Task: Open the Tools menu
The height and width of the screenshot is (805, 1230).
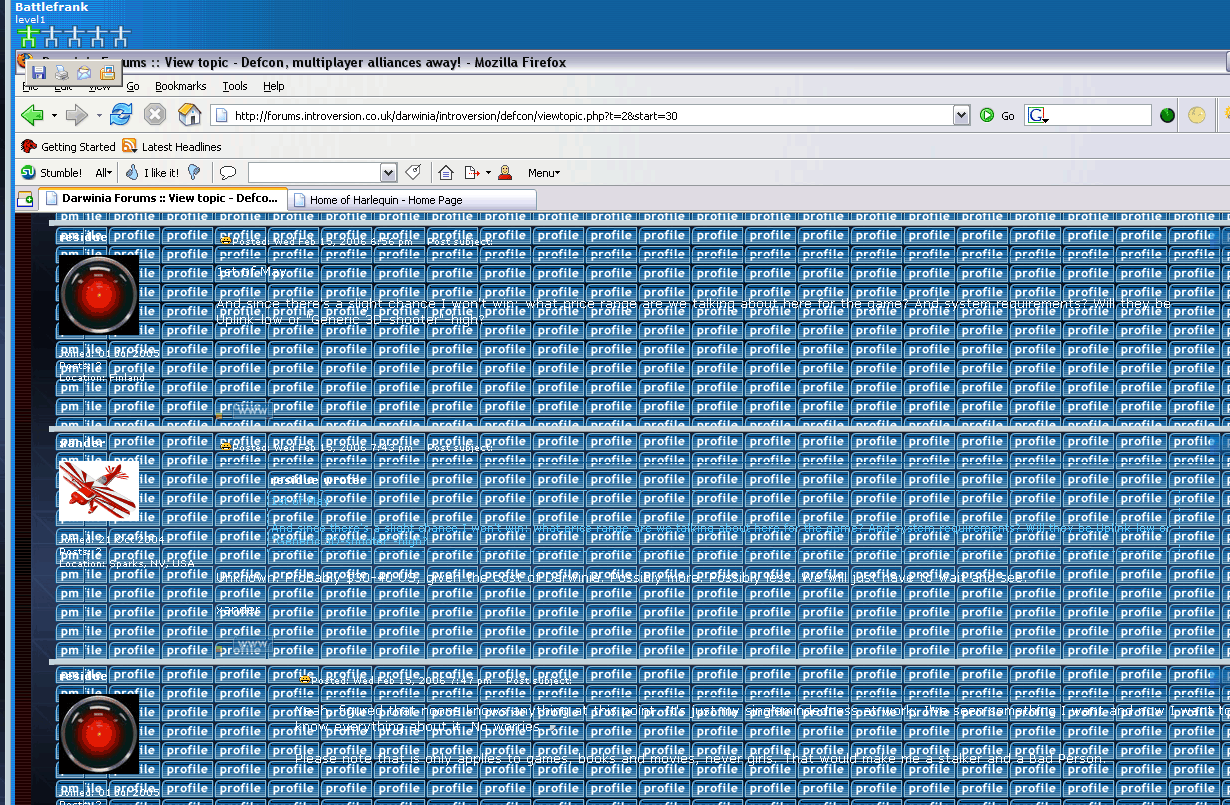Action: click(235, 87)
